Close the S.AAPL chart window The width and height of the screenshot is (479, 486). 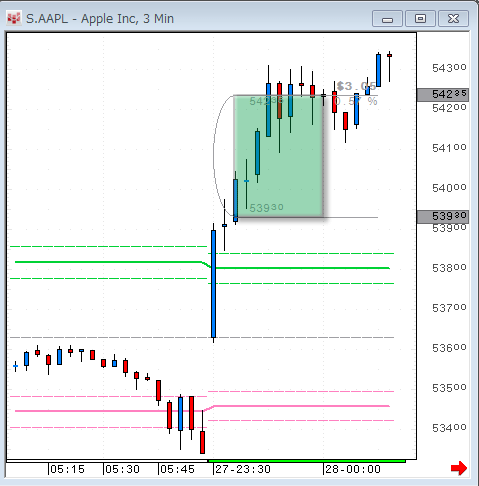pyautogui.click(x=453, y=19)
